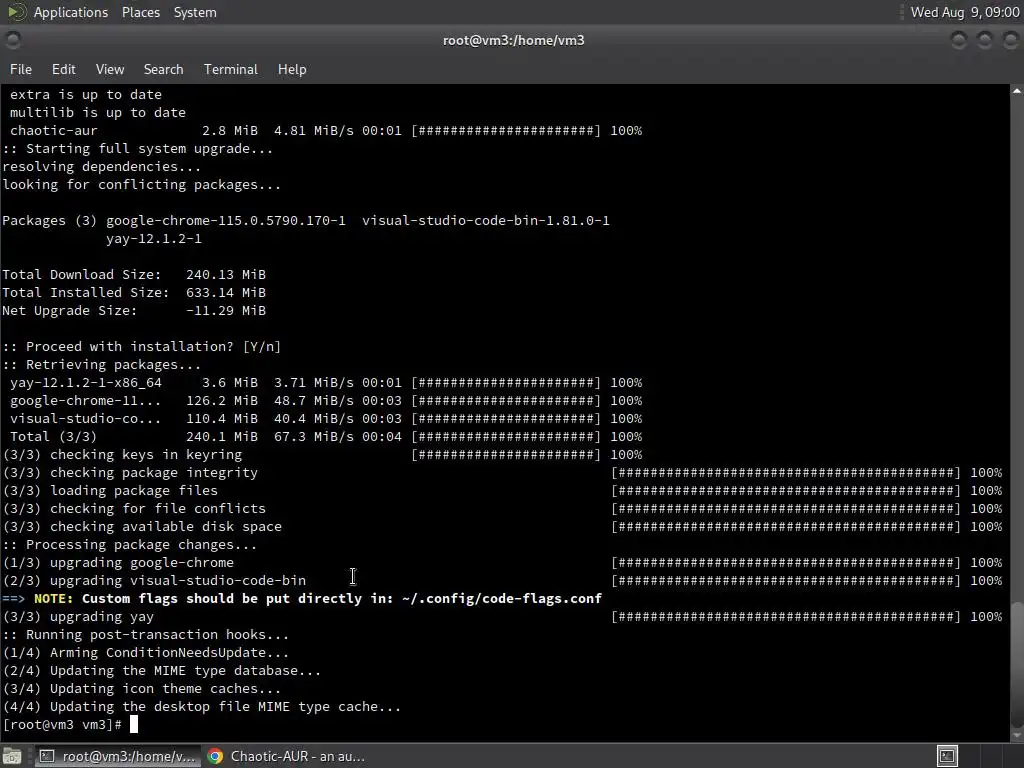The image size is (1024, 768).
Task: Open the File menu
Action: click(21, 69)
